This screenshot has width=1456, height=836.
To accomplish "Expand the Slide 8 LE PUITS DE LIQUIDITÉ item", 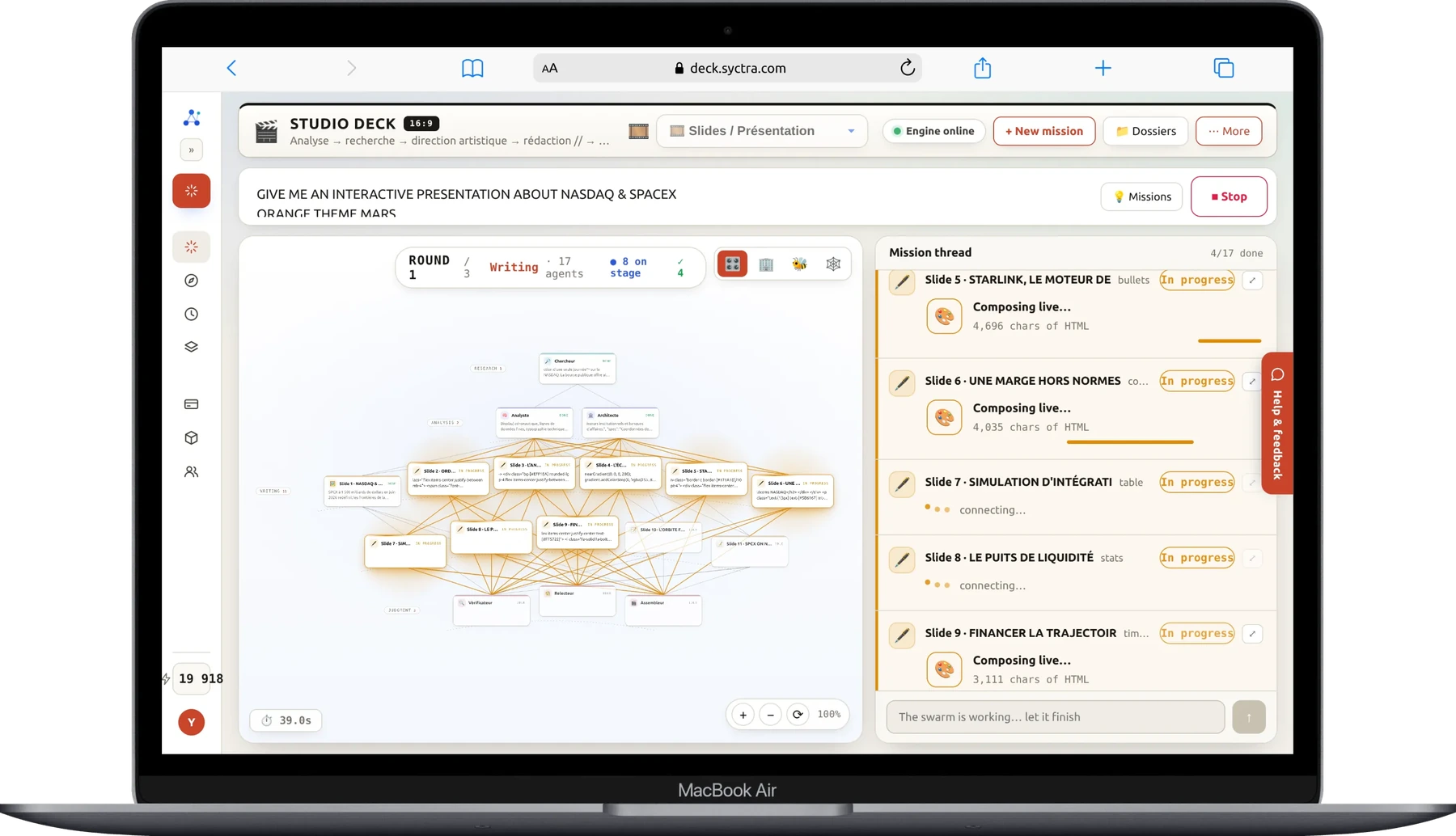I will (1252, 558).
